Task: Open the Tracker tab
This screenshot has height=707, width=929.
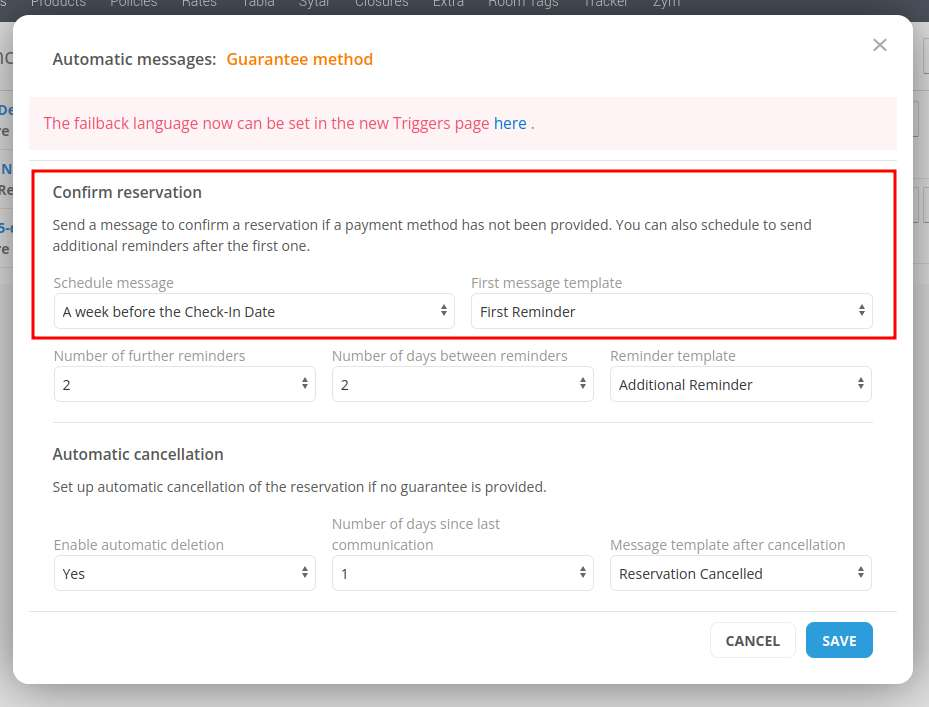Action: [605, 4]
